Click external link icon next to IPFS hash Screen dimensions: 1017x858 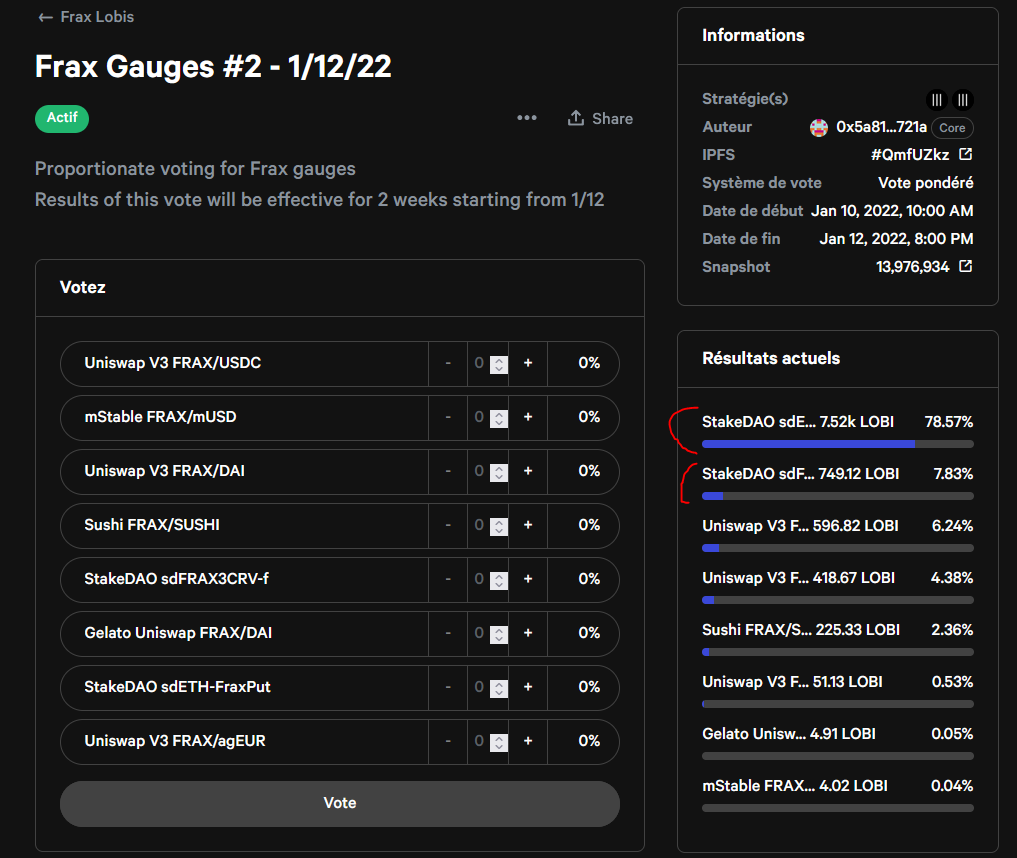tap(965, 154)
